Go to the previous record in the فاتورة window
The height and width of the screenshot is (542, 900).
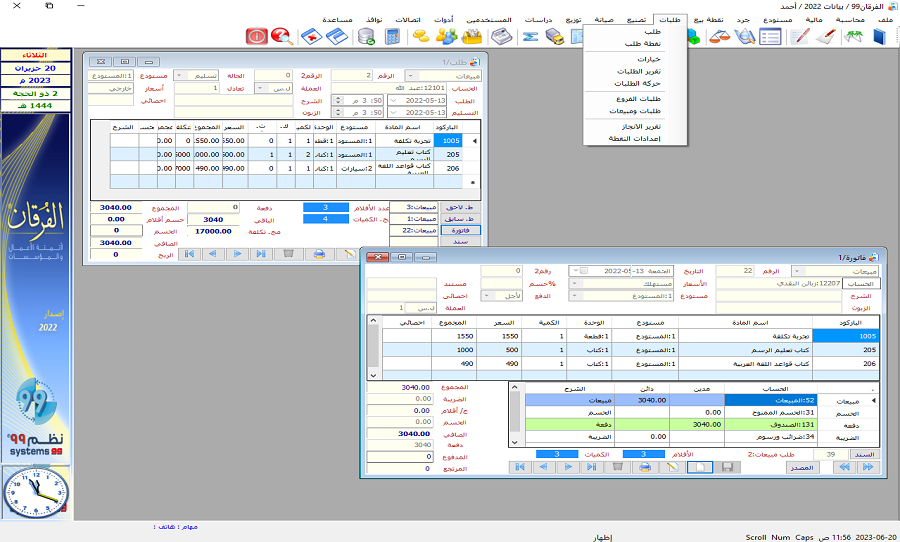coord(544,467)
